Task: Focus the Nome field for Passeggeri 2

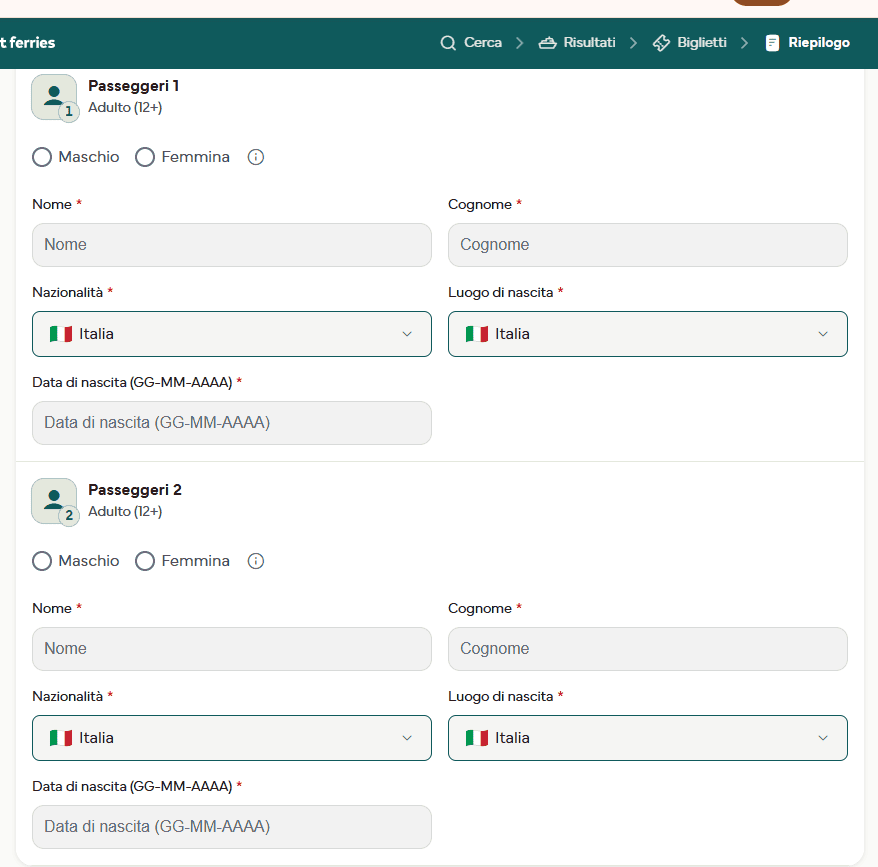Action: point(232,649)
